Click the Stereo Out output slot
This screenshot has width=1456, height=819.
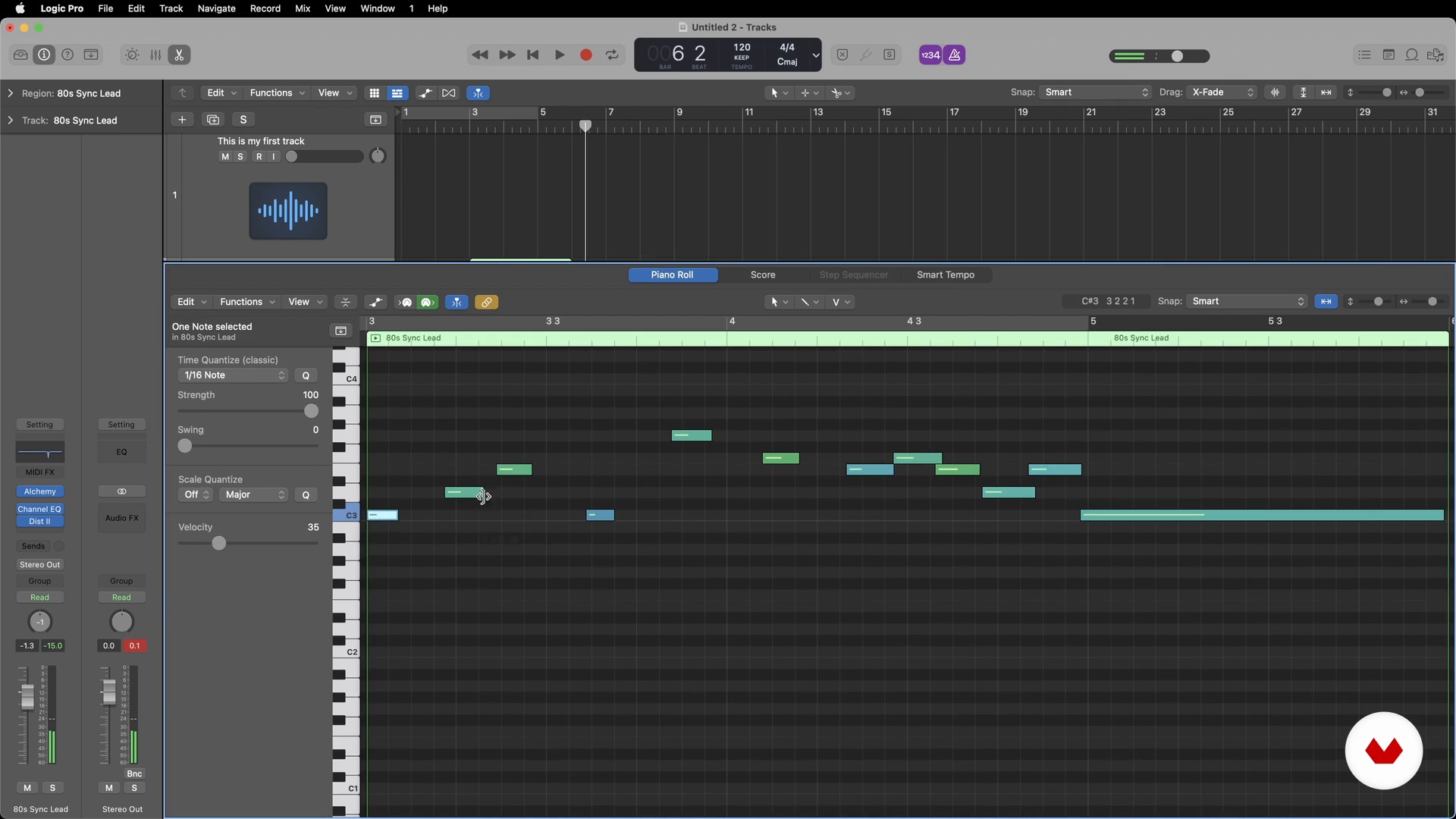(x=40, y=564)
